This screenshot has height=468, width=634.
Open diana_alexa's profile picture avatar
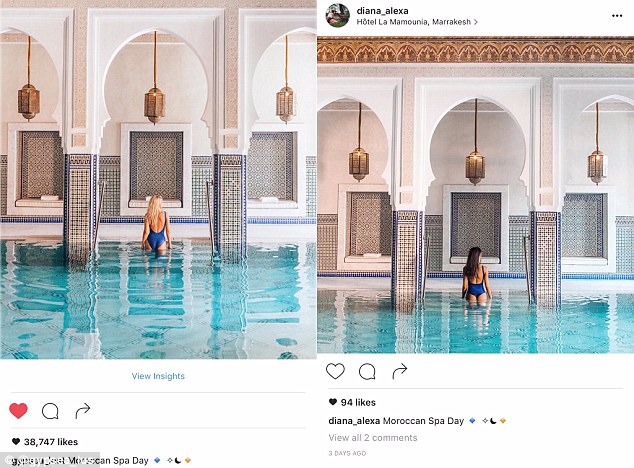tap(338, 15)
